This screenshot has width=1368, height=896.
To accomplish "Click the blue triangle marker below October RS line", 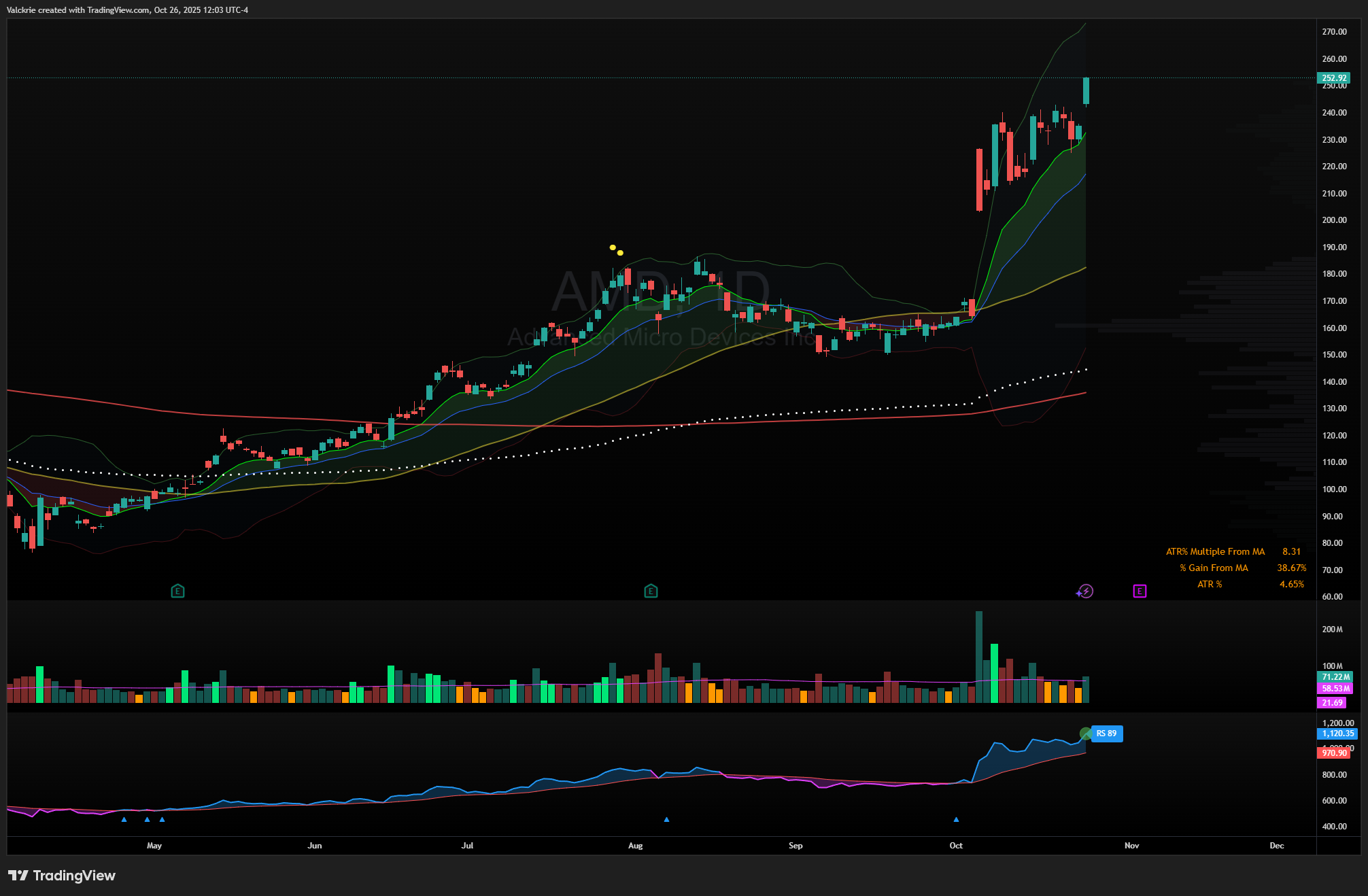I will click(x=956, y=820).
